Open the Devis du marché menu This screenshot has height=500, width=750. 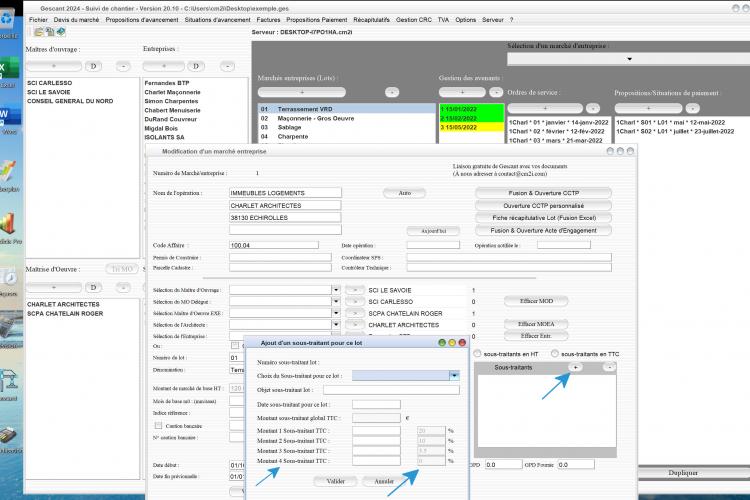[x=77, y=20]
